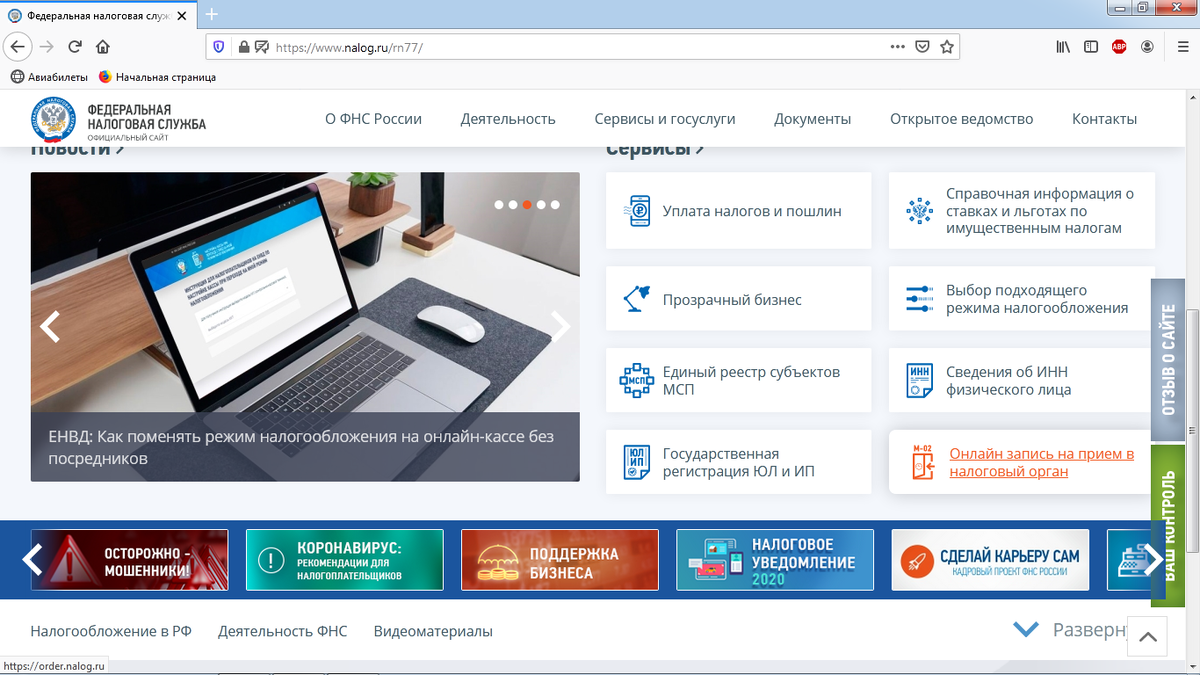The image size is (1200, 675).
Task: Follow the Онлайн запись на прием link
Action: pos(1040,461)
